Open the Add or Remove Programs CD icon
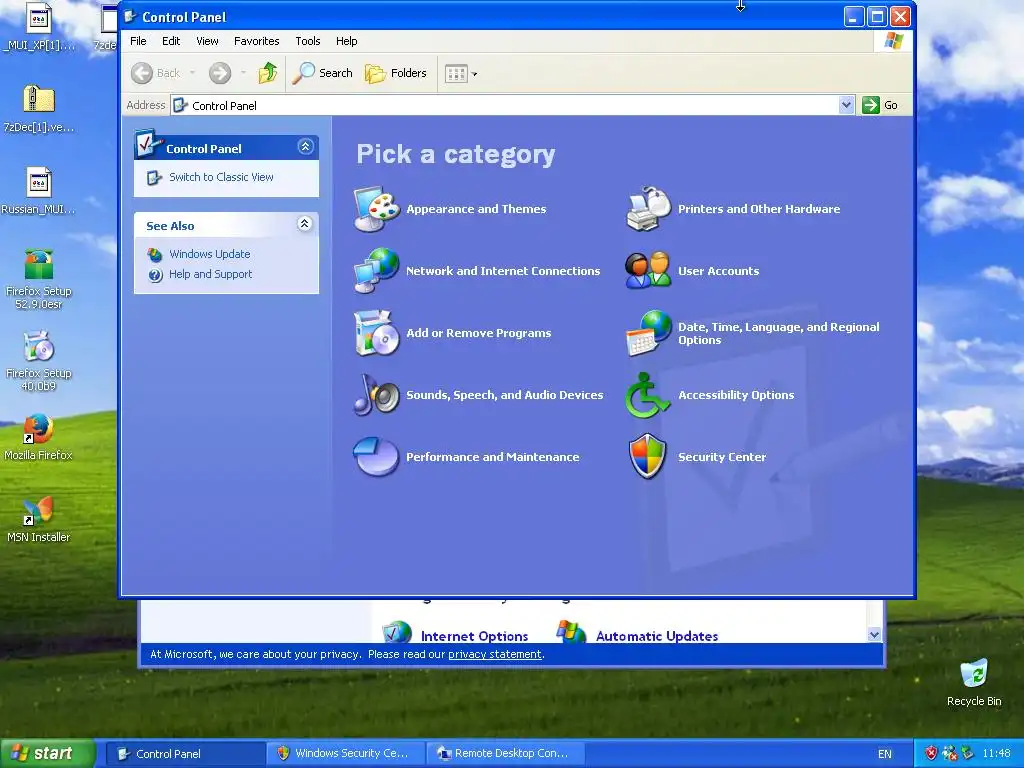The height and width of the screenshot is (768, 1024). click(x=377, y=332)
